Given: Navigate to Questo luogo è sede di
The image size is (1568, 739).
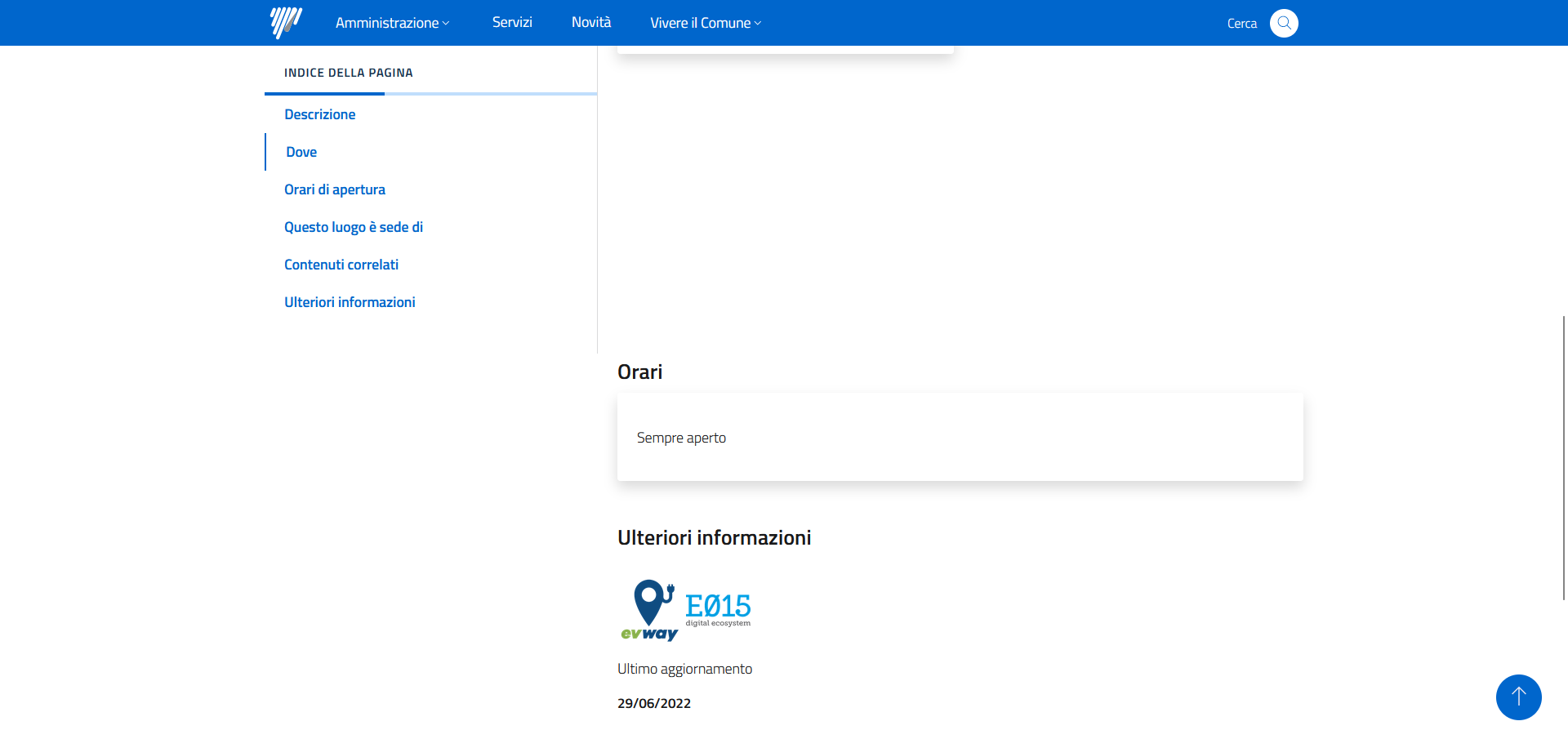Looking at the screenshot, I should [x=354, y=227].
